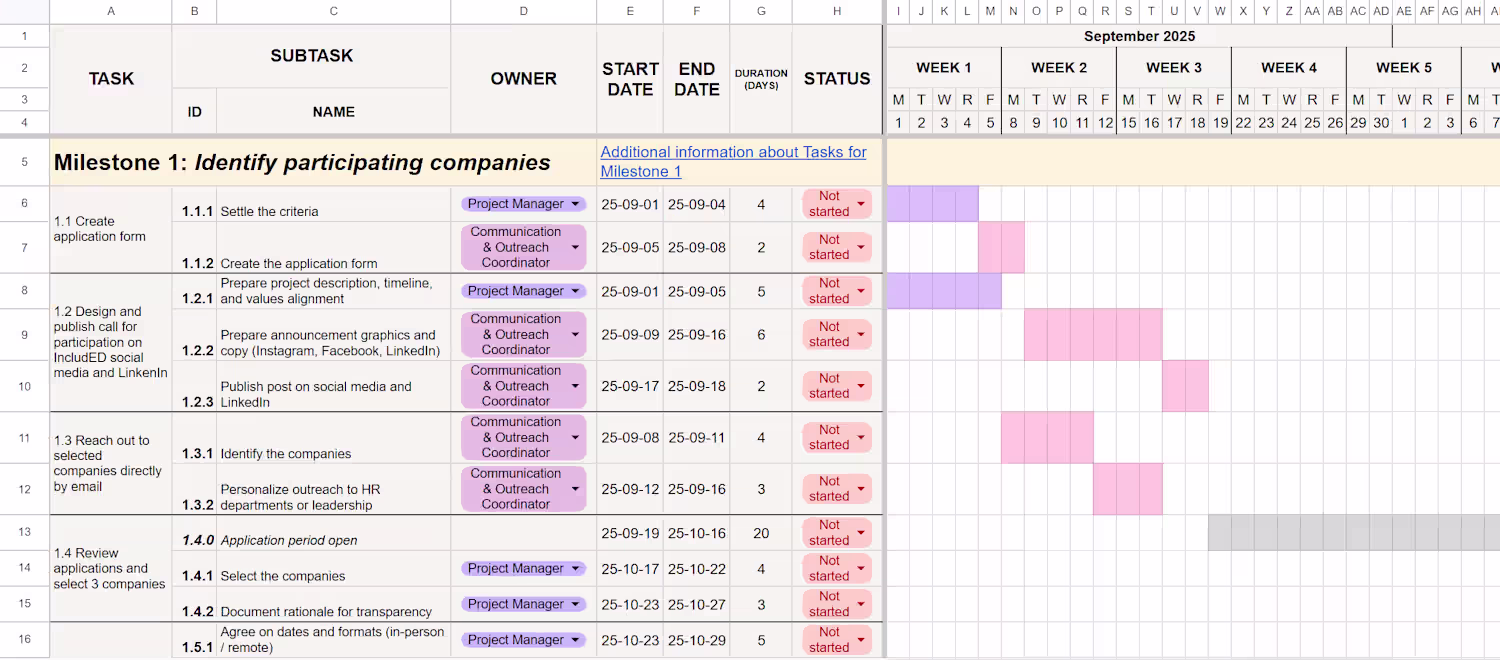Select row 13 header

(x=24, y=533)
